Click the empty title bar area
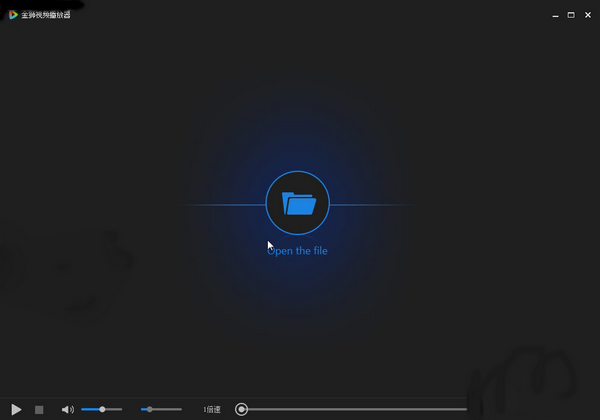Image resolution: width=600 pixels, height=420 pixels. (x=300, y=15)
